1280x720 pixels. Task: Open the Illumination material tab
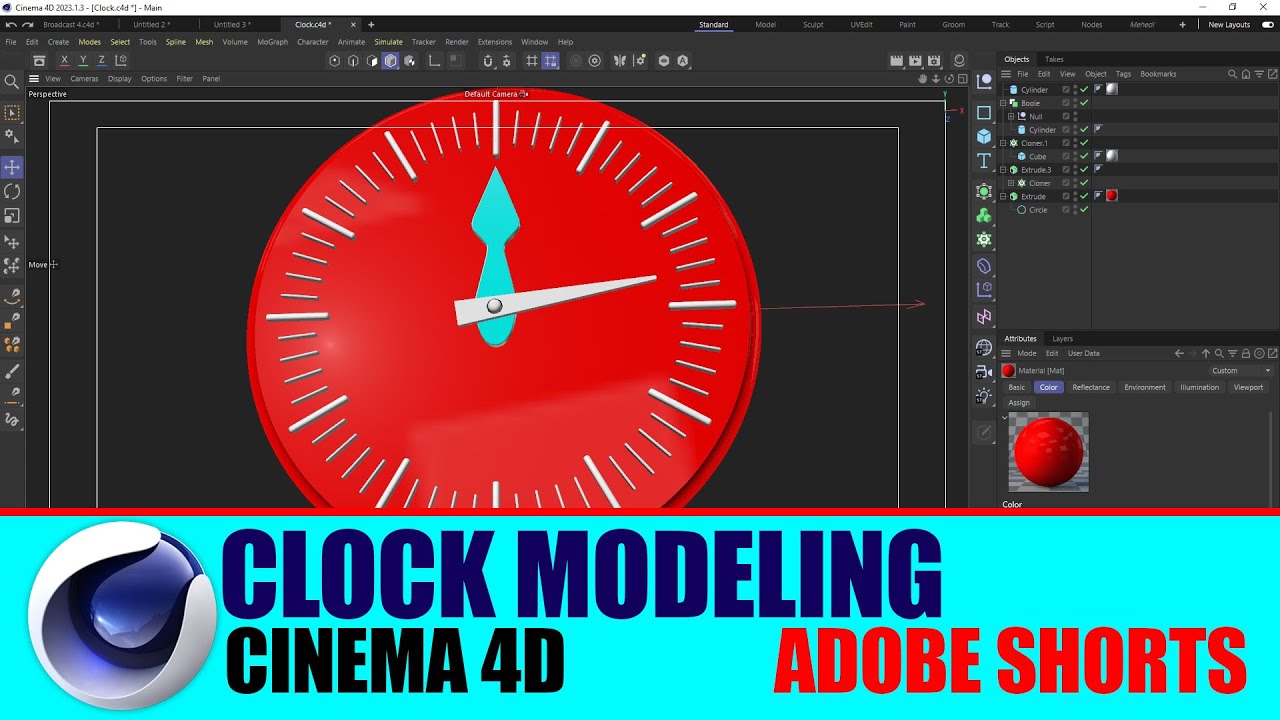click(1199, 387)
